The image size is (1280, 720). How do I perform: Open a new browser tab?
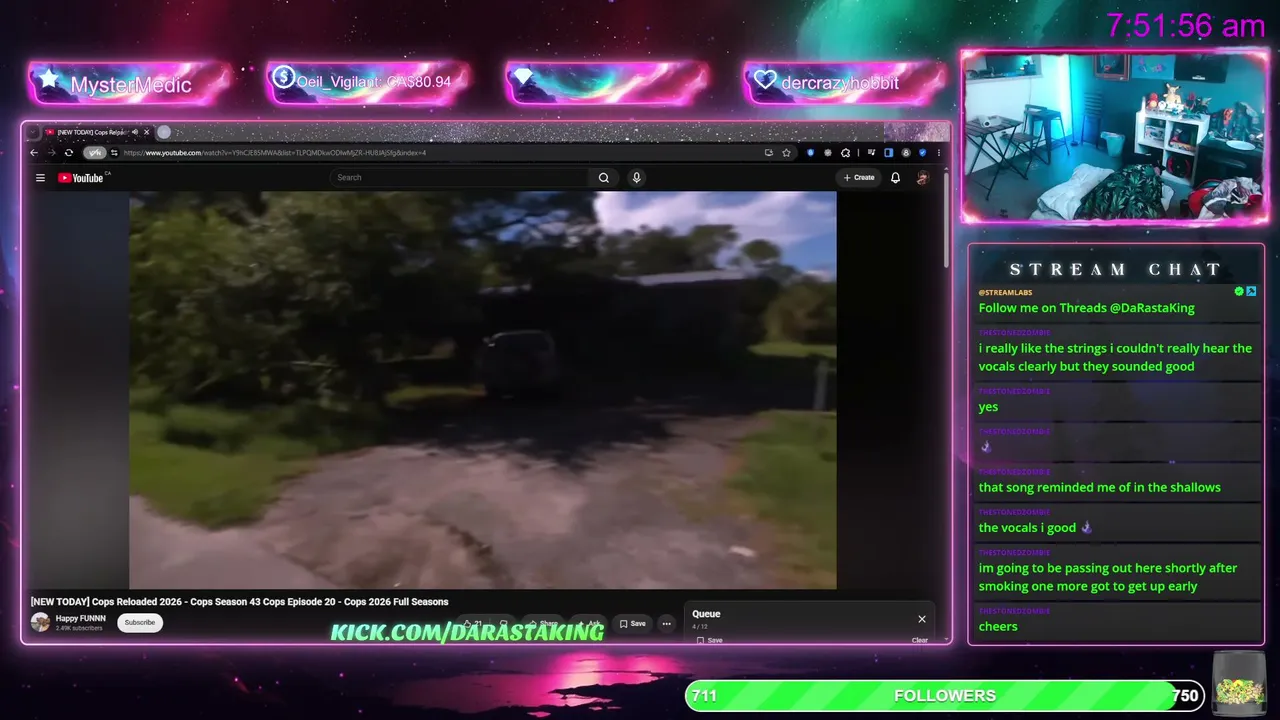coord(164,132)
